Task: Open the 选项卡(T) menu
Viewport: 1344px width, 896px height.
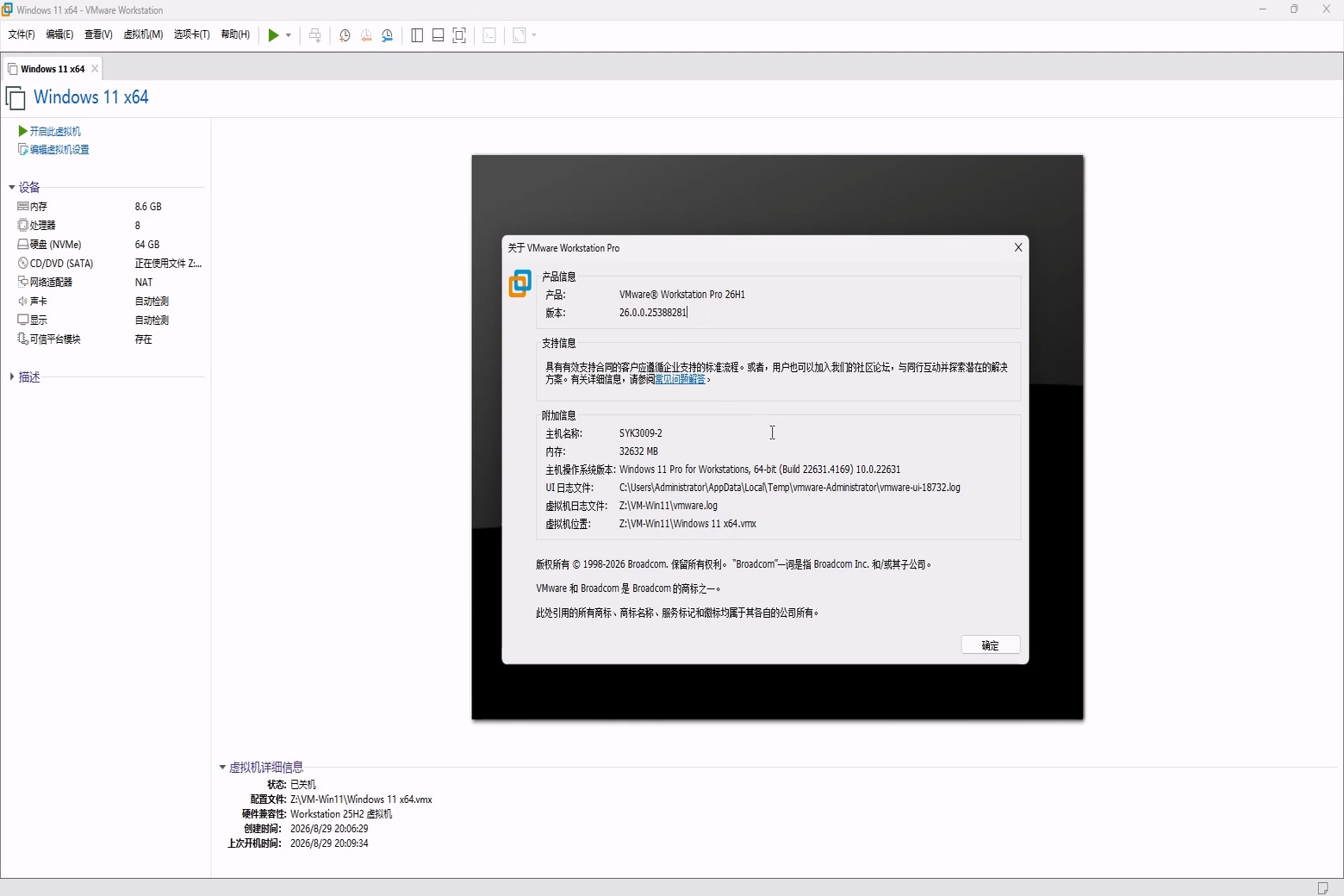Action: click(x=191, y=34)
